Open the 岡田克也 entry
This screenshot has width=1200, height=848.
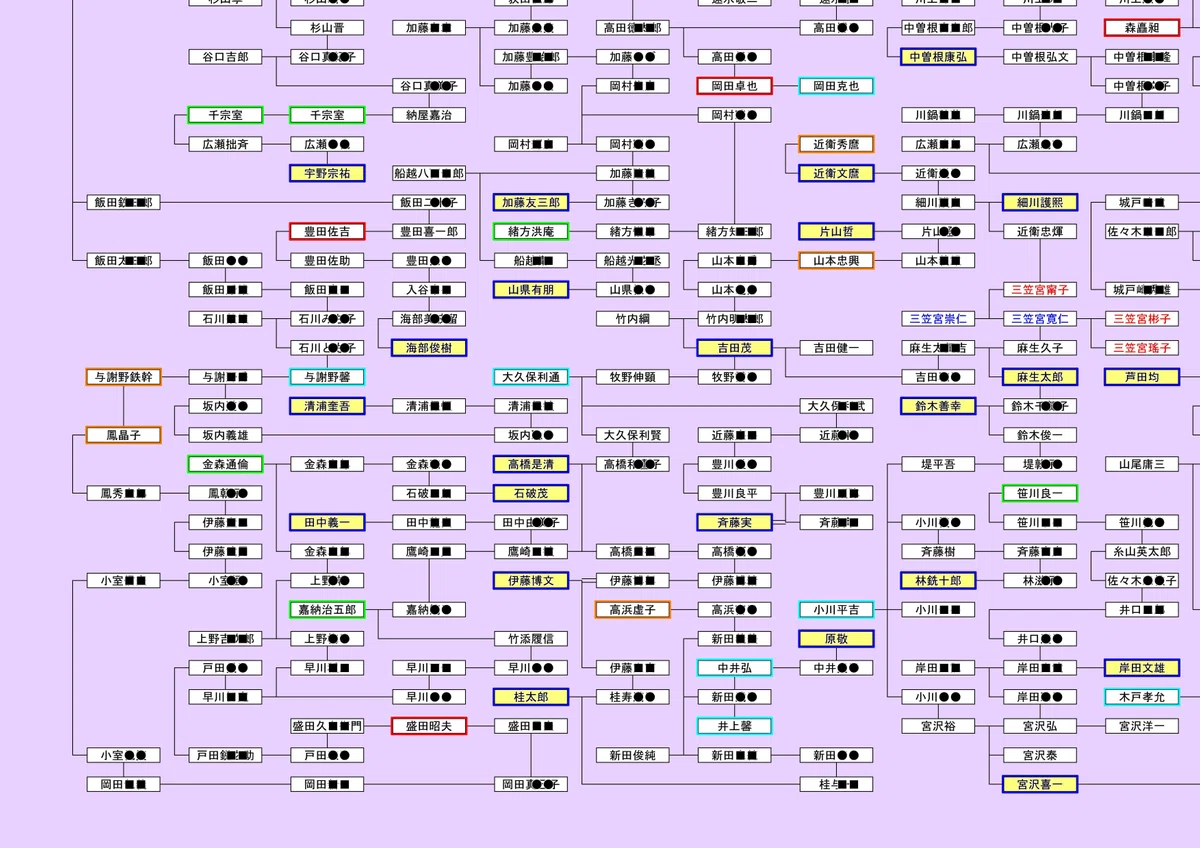tap(836, 86)
